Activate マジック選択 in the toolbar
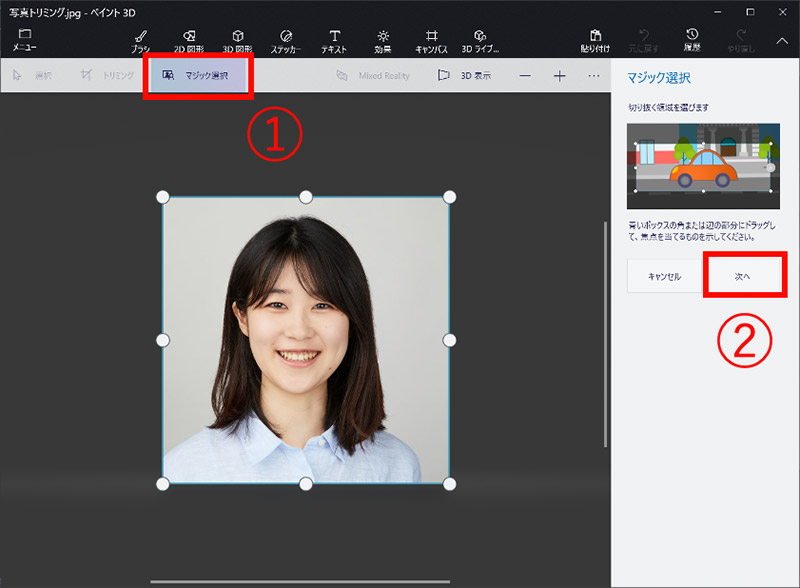Screen dimensions: 800x588 tap(197, 75)
